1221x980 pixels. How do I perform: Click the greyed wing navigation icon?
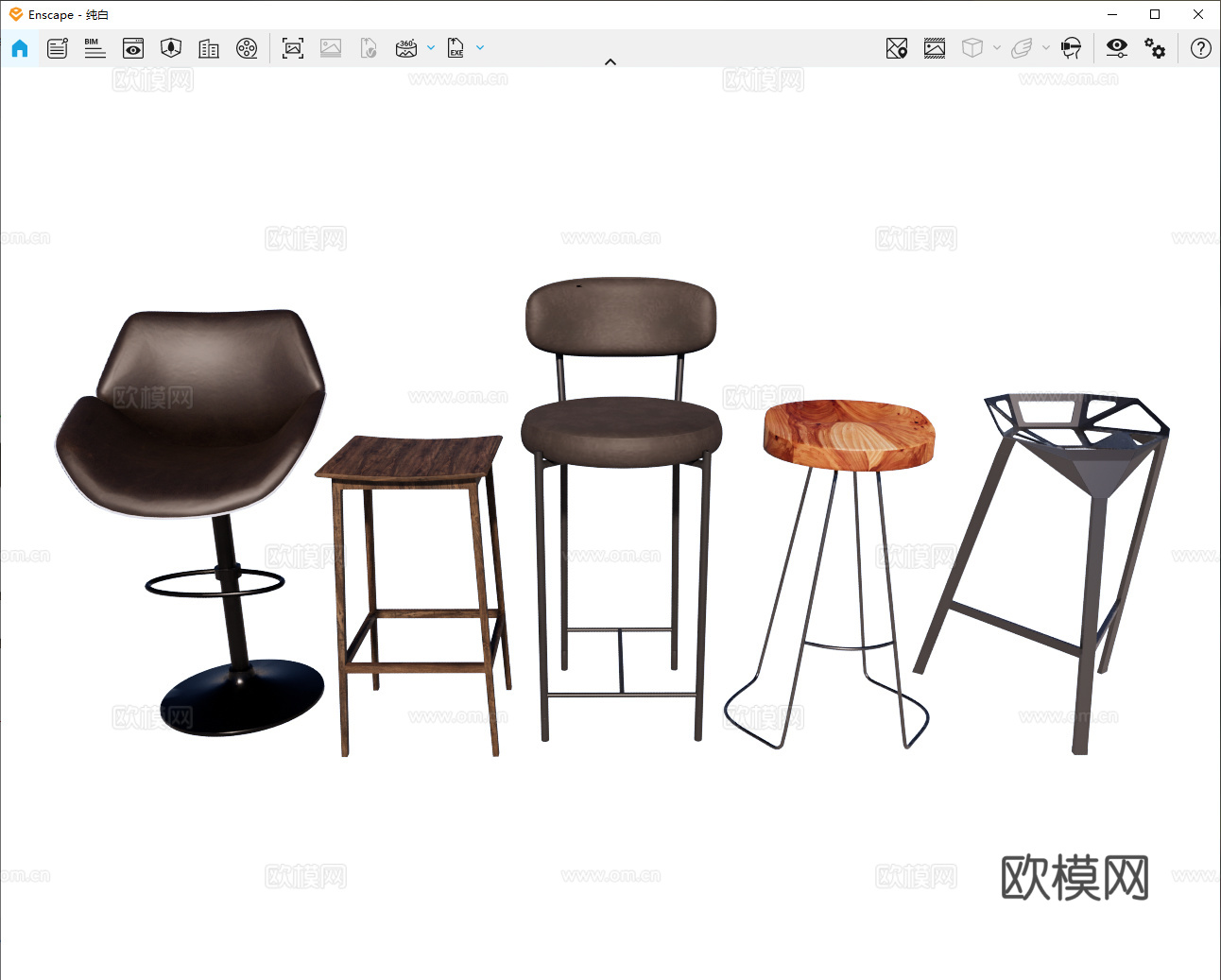tap(1022, 48)
